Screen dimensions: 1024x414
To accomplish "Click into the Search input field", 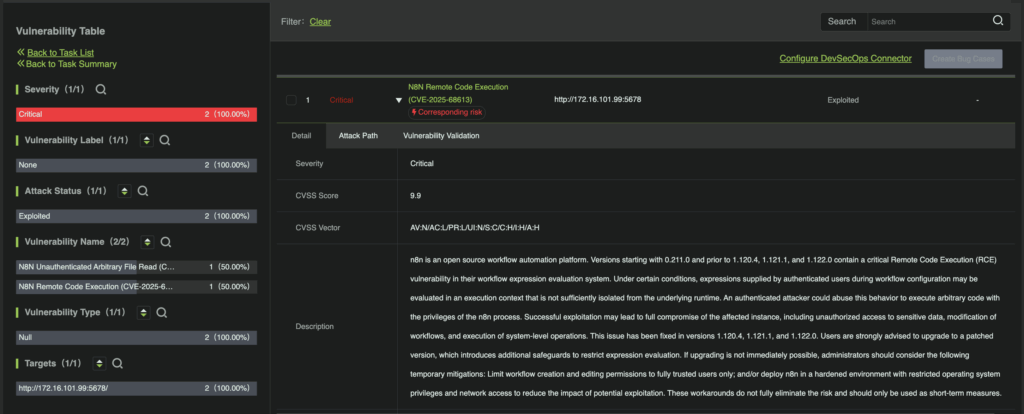I will point(927,21).
